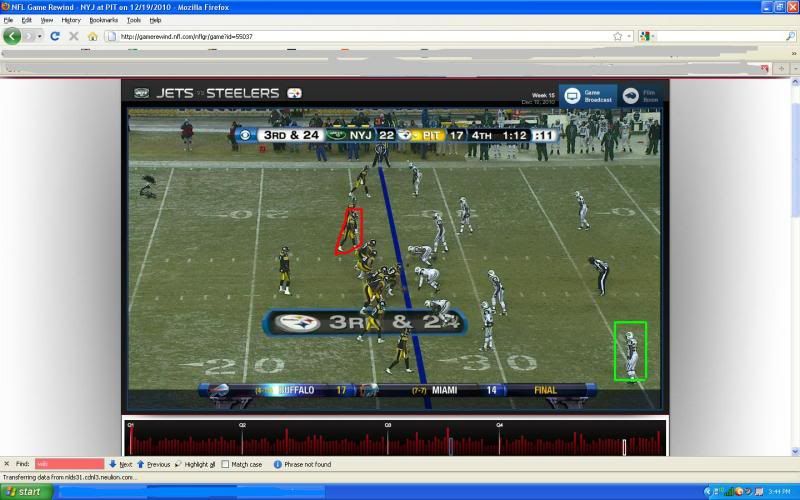Switch to Game Broadcast view
The width and height of the screenshot is (800, 500).
pos(588,96)
